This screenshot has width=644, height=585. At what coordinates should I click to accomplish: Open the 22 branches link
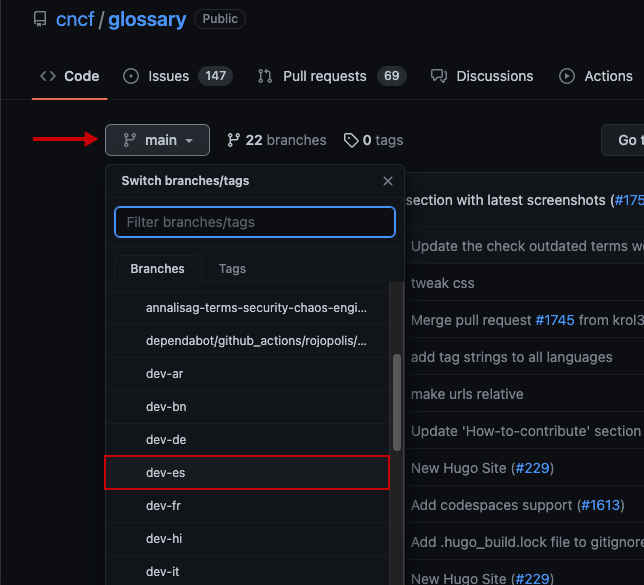[x=277, y=140]
